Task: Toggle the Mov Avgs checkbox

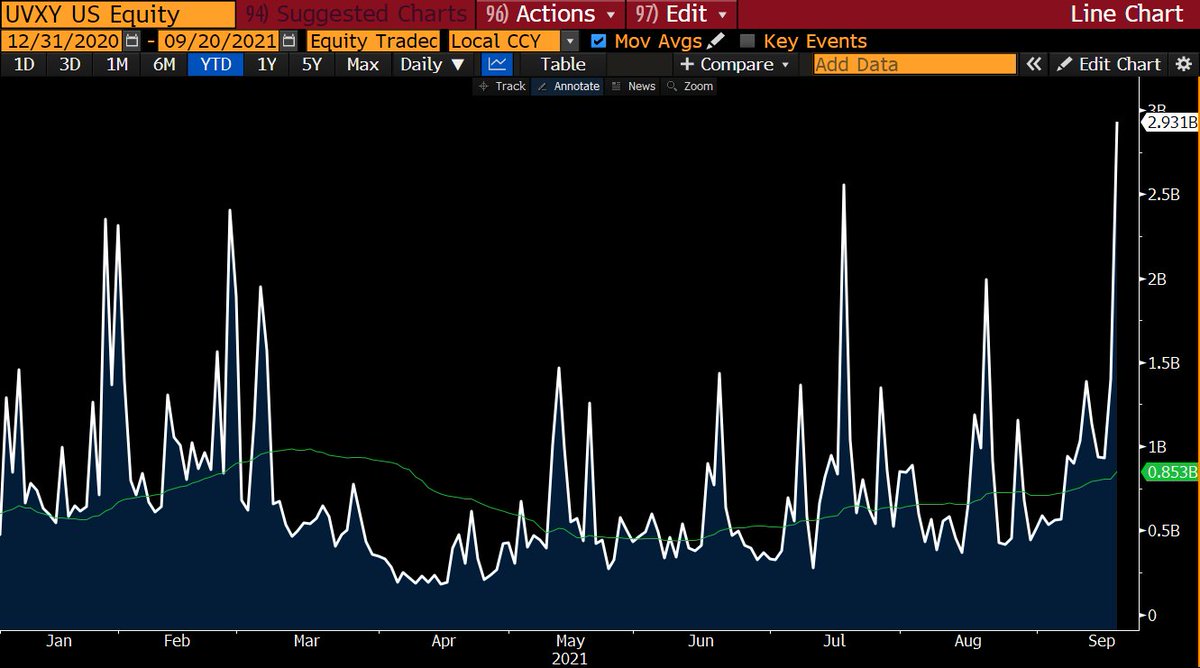Action: 598,41
